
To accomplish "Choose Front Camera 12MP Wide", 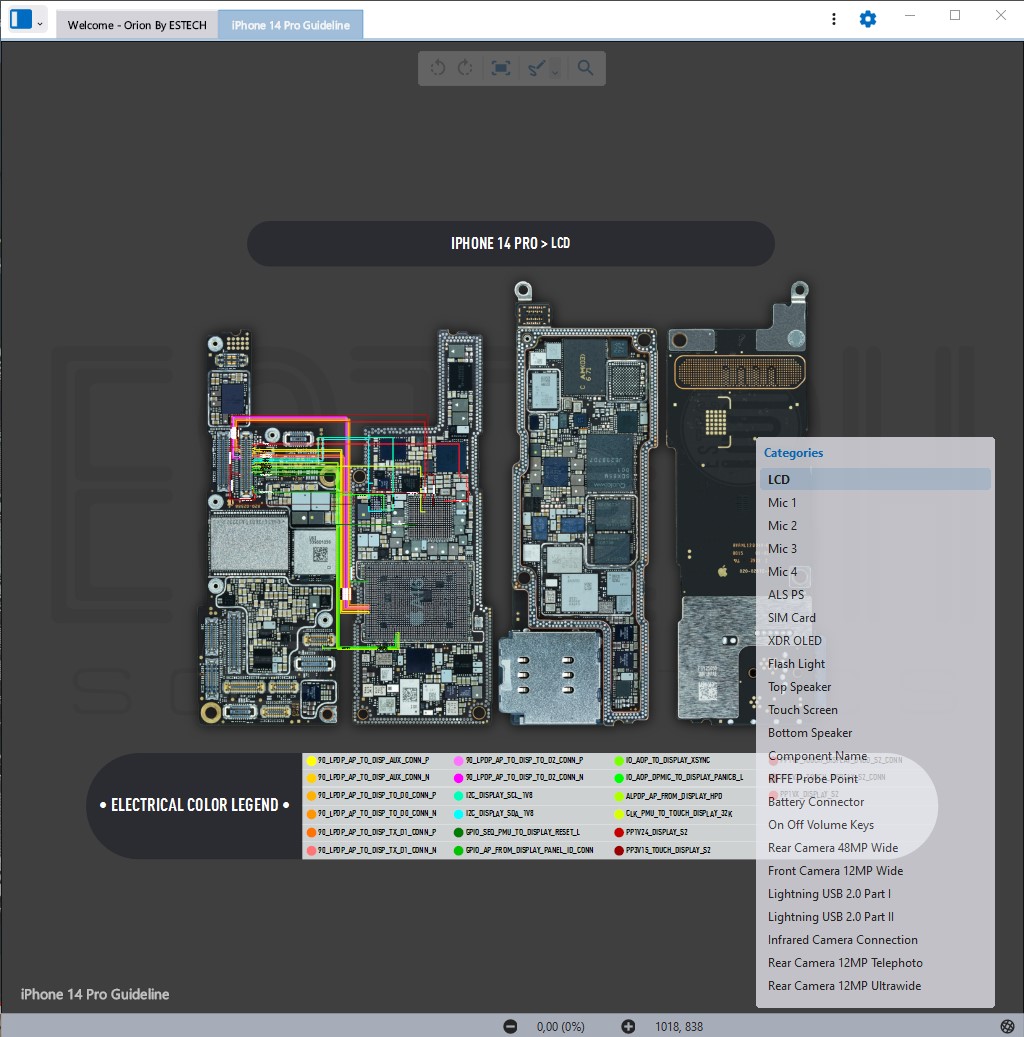I will point(875,871).
